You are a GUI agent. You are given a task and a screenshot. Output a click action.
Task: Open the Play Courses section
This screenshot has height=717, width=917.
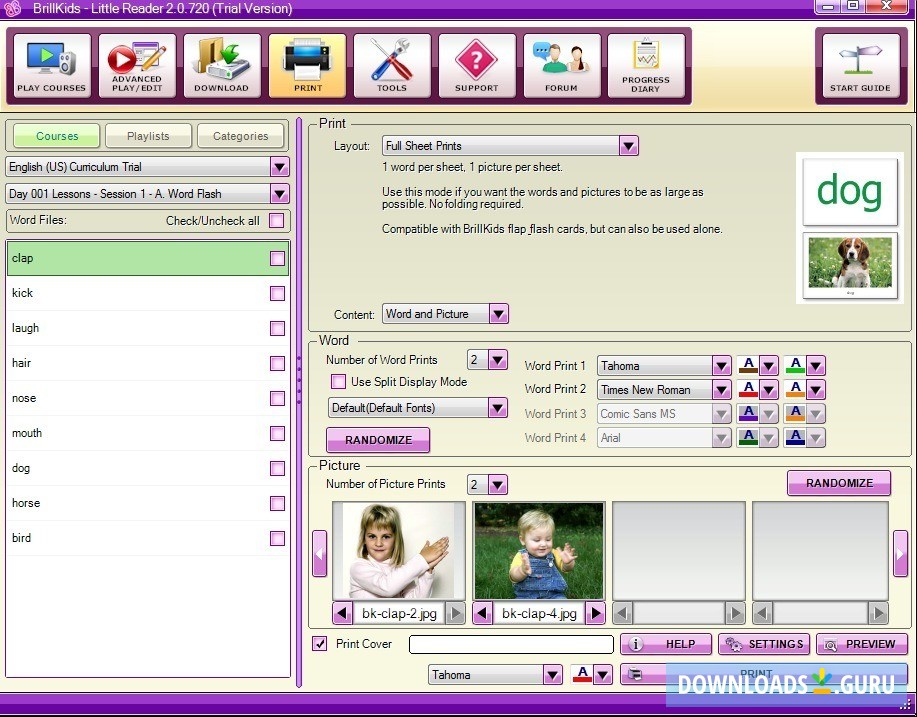(x=51, y=66)
